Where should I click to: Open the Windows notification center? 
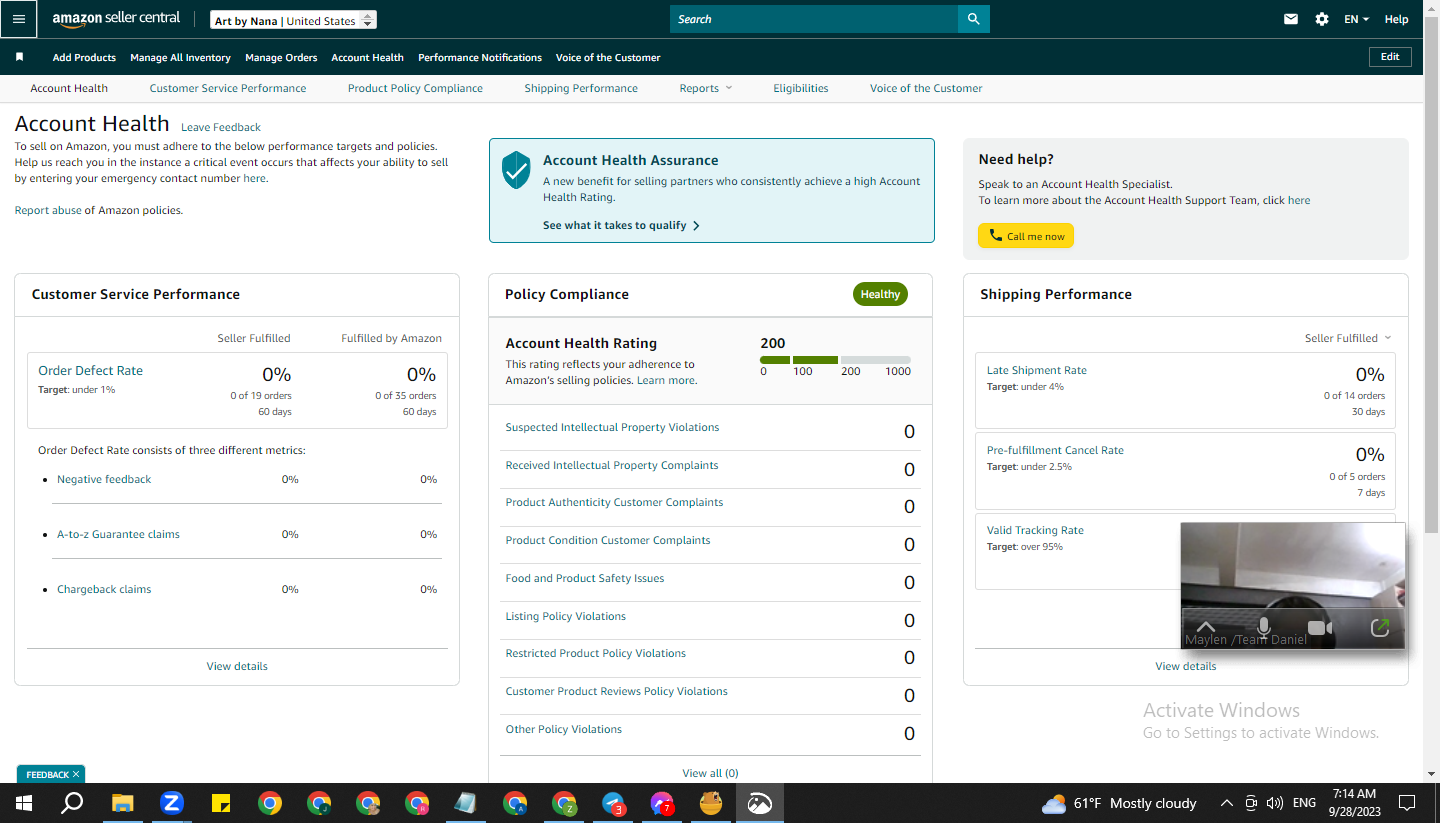[x=1407, y=803]
